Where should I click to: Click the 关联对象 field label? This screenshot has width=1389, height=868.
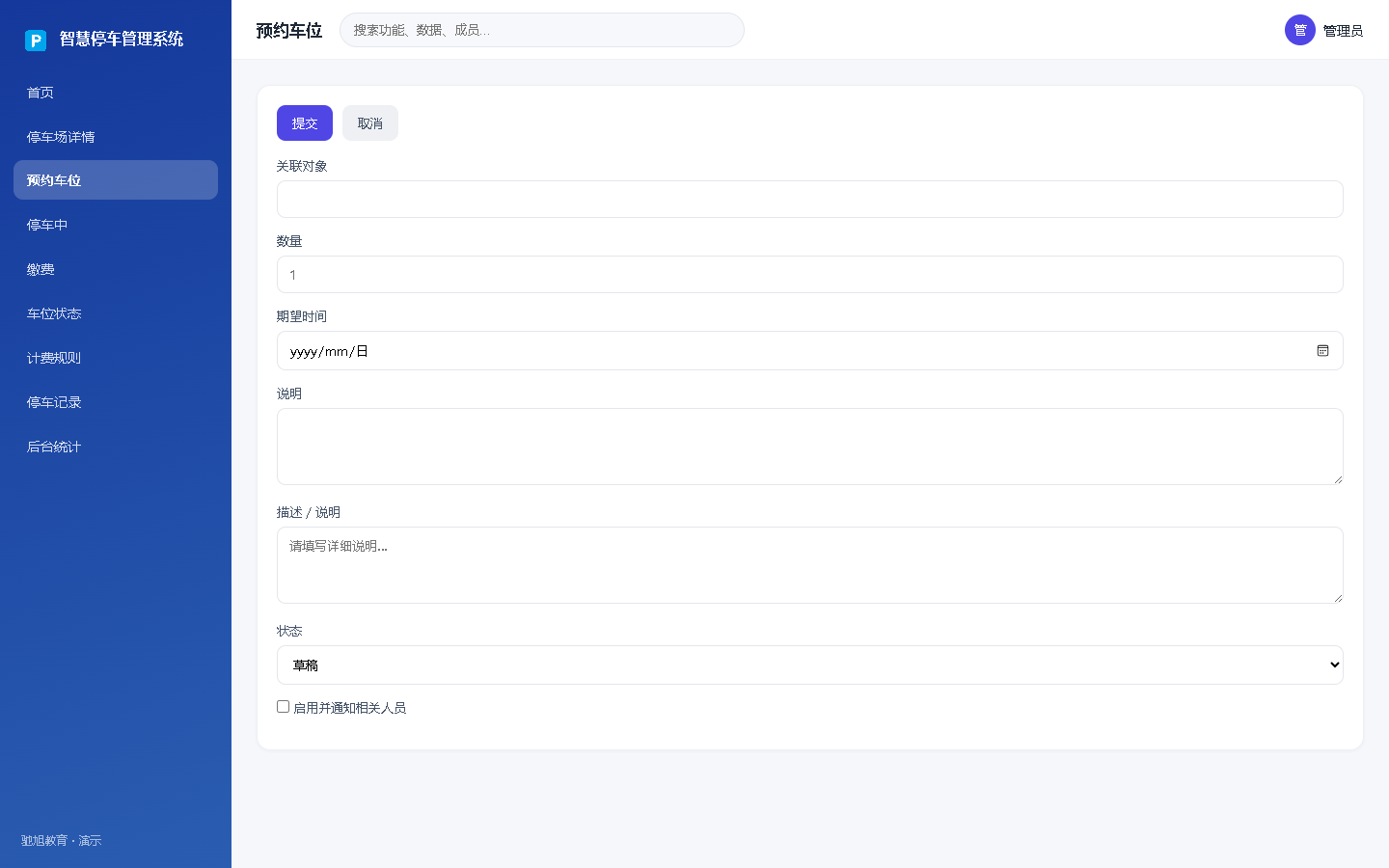click(x=302, y=166)
